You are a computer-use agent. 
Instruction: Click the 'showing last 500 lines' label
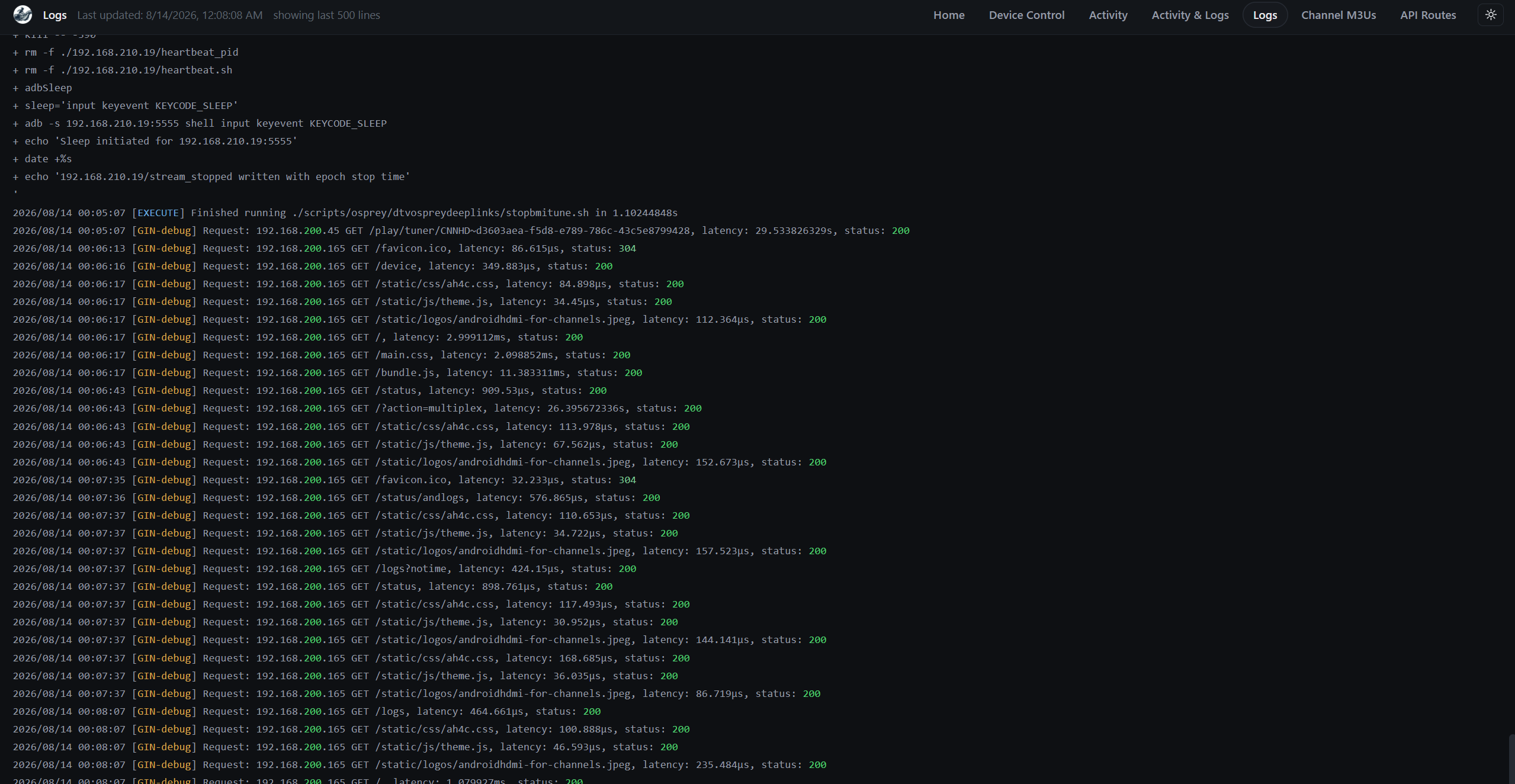326,15
